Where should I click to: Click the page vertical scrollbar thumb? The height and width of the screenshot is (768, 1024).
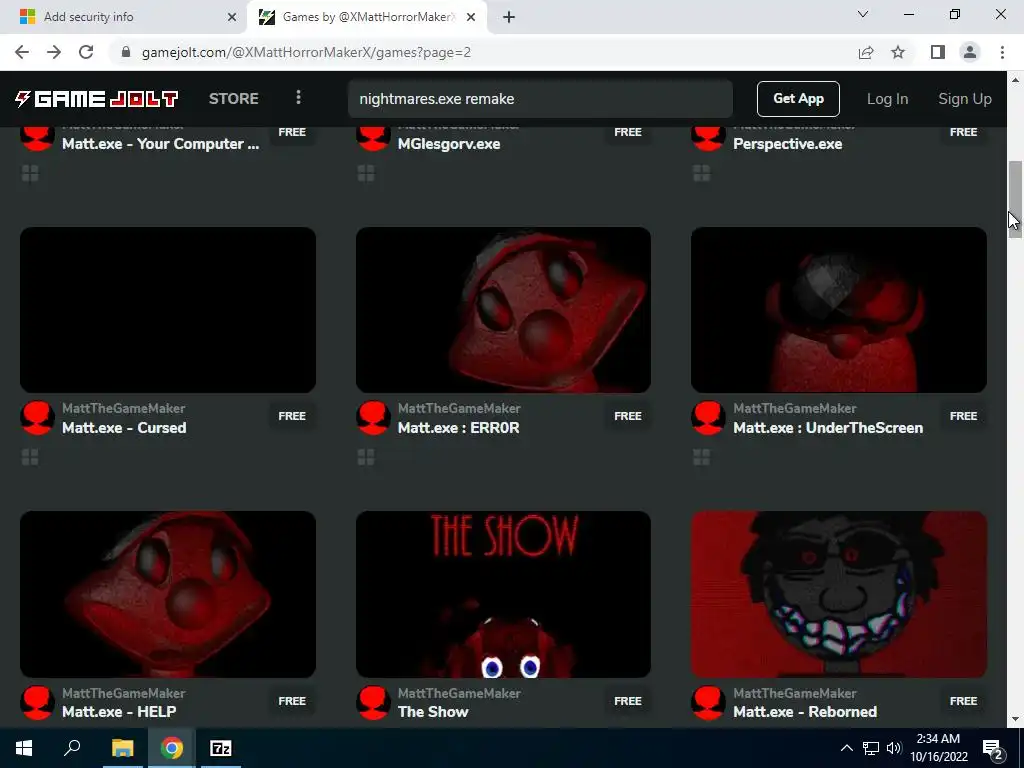pos(1015,199)
